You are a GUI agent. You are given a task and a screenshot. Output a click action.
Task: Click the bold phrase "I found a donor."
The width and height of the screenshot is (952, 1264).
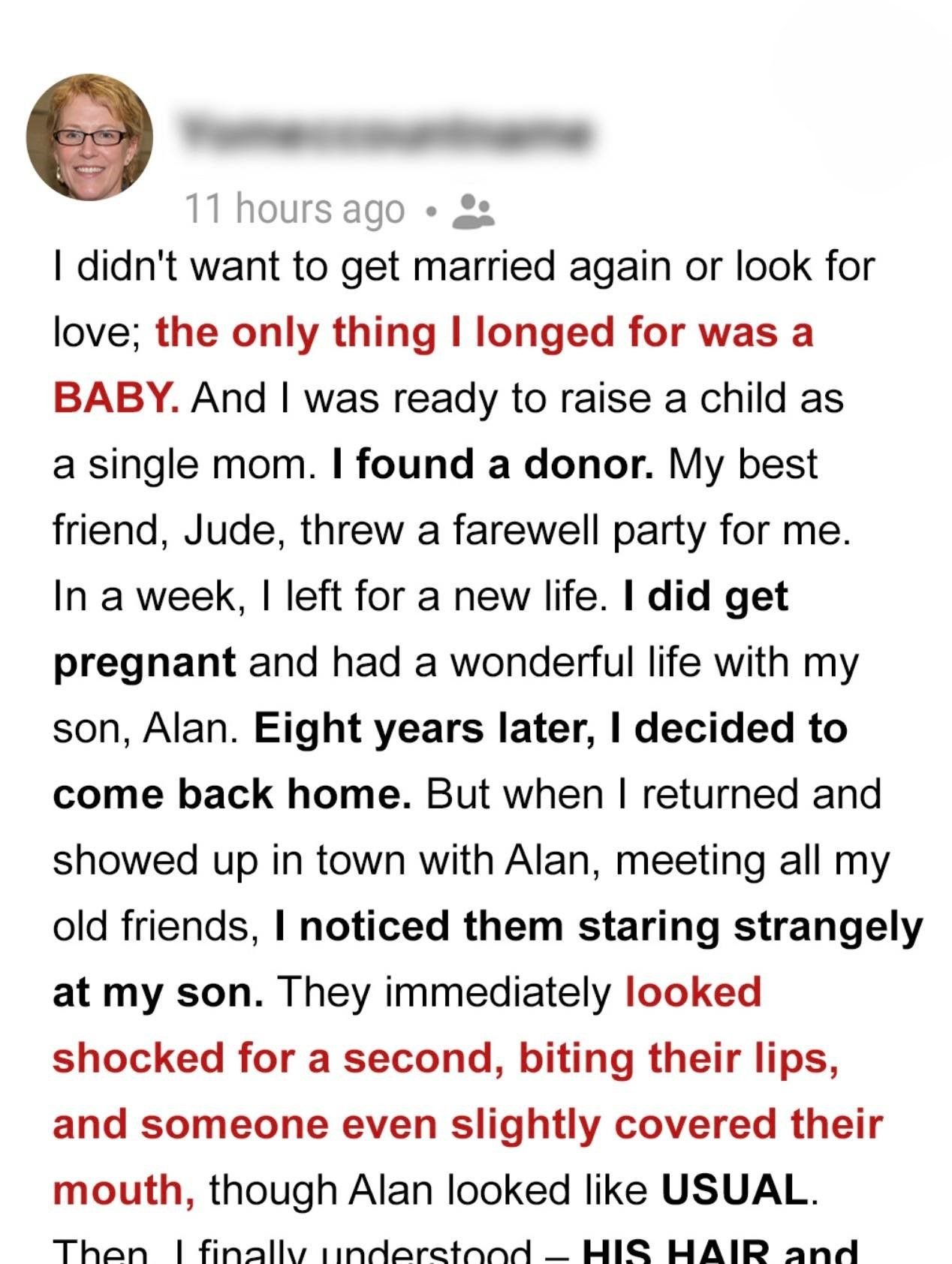(x=492, y=464)
